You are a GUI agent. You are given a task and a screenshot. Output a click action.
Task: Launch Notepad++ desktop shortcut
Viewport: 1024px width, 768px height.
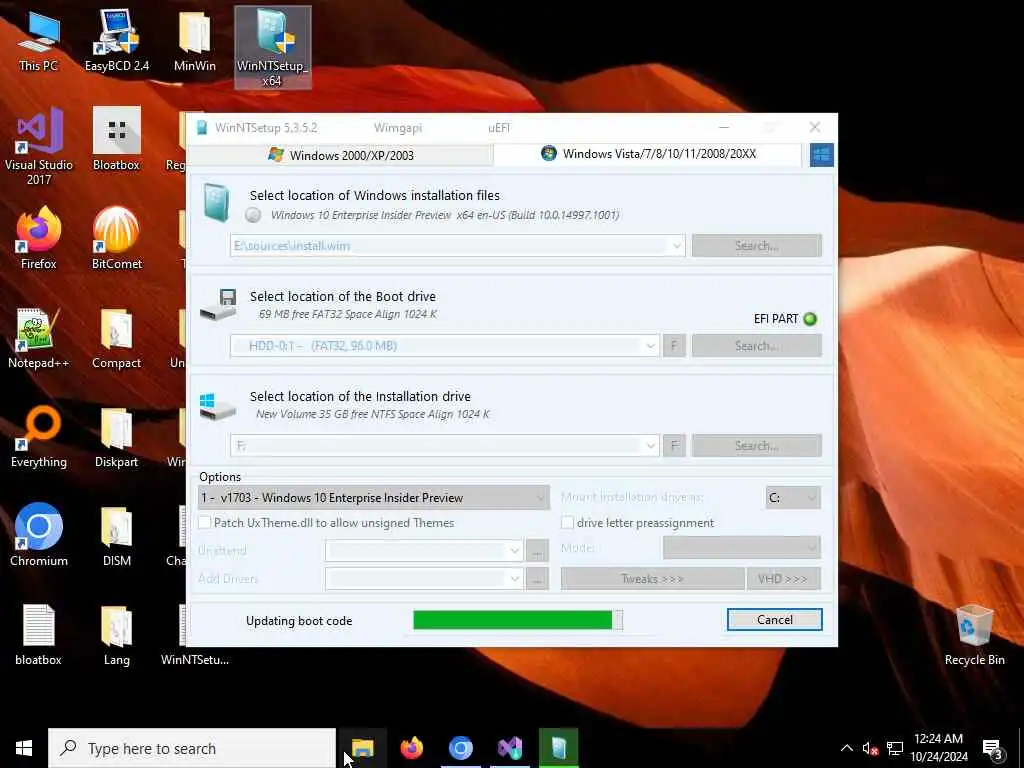pos(39,338)
